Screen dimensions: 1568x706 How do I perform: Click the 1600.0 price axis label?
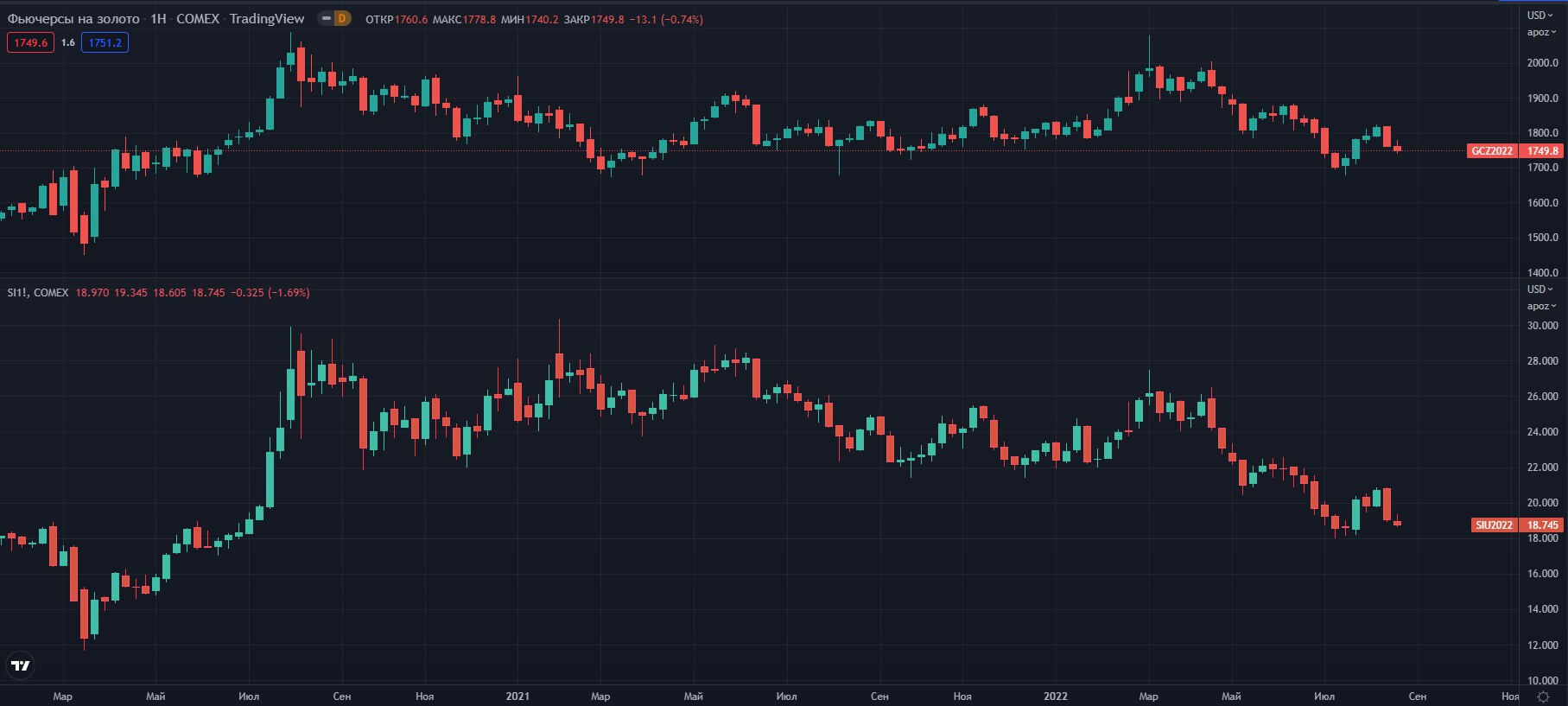pyautogui.click(x=1543, y=203)
